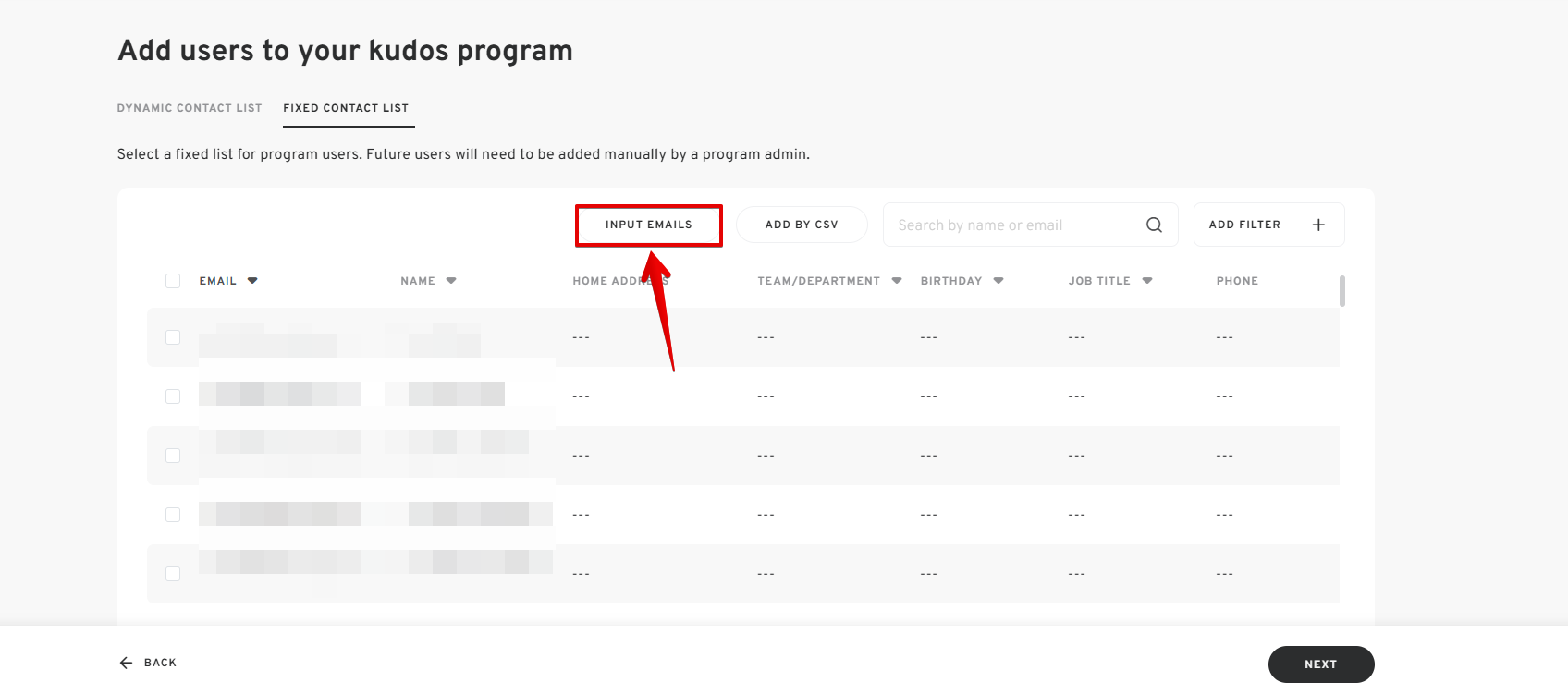Check the third user row checkbox
Image resolution: width=1568 pixels, height=694 pixels.
click(x=173, y=456)
